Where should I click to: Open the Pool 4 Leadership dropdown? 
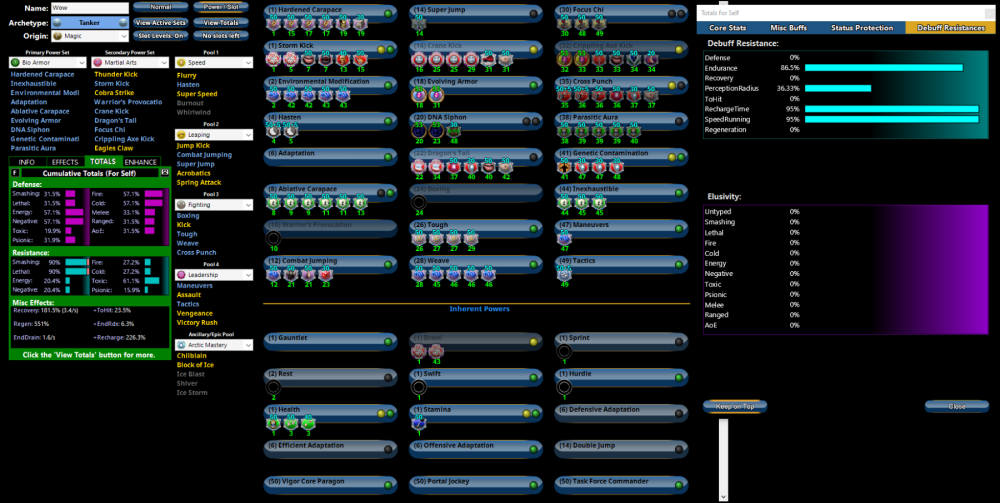213,274
